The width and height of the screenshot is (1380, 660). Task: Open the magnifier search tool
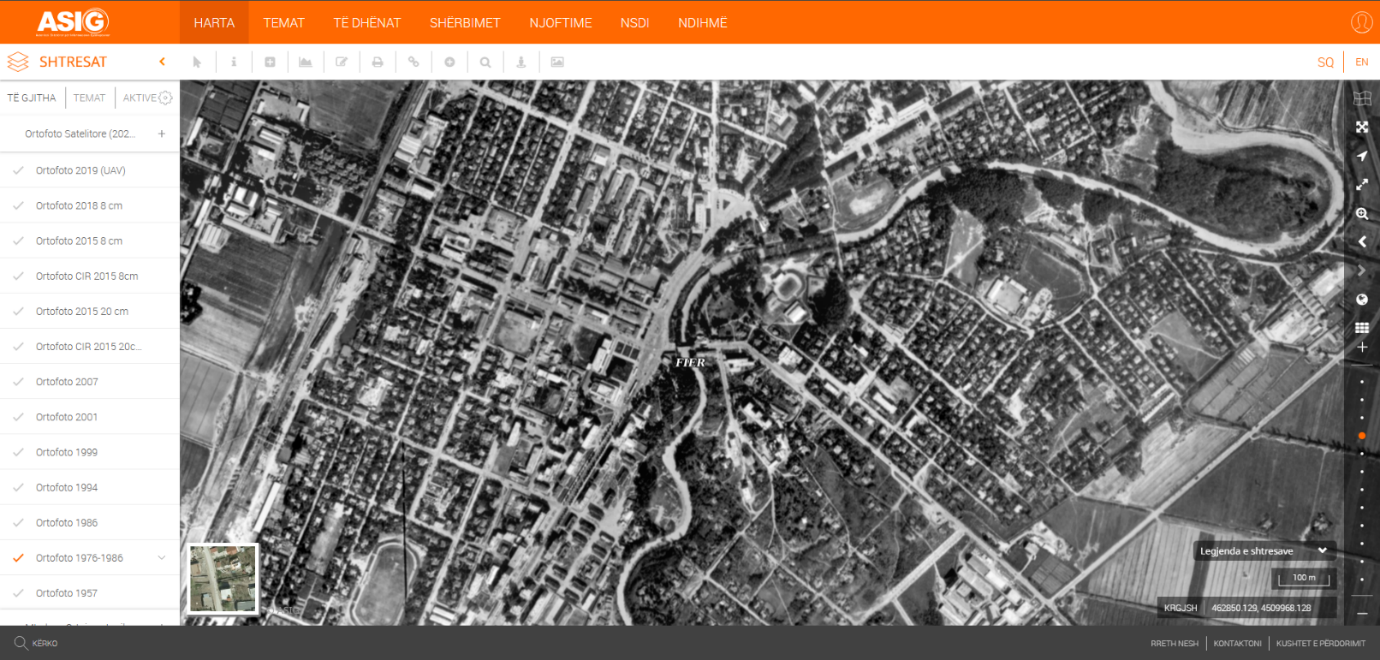[485, 62]
